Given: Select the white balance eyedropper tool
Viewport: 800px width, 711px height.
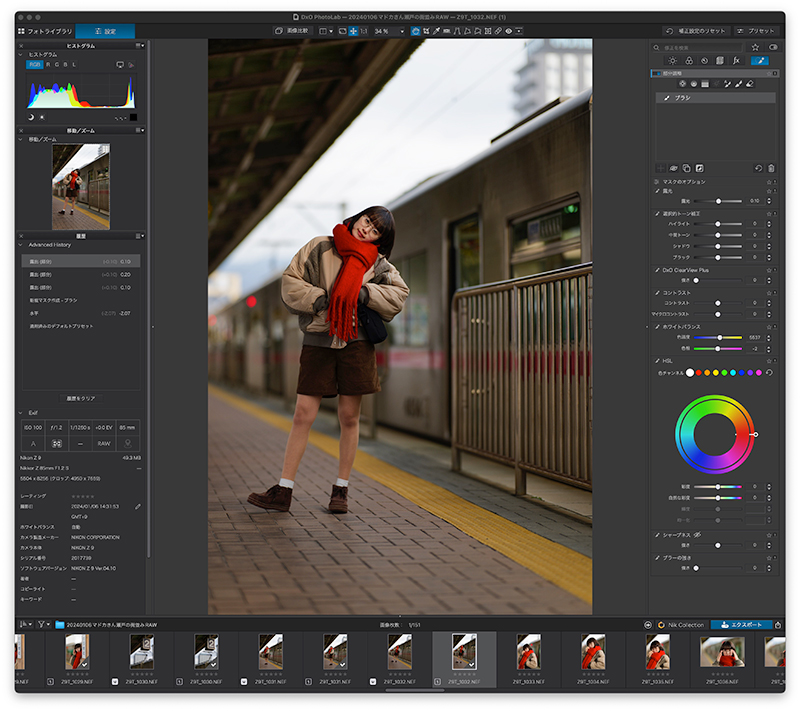Looking at the screenshot, I should tap(436, 31).
